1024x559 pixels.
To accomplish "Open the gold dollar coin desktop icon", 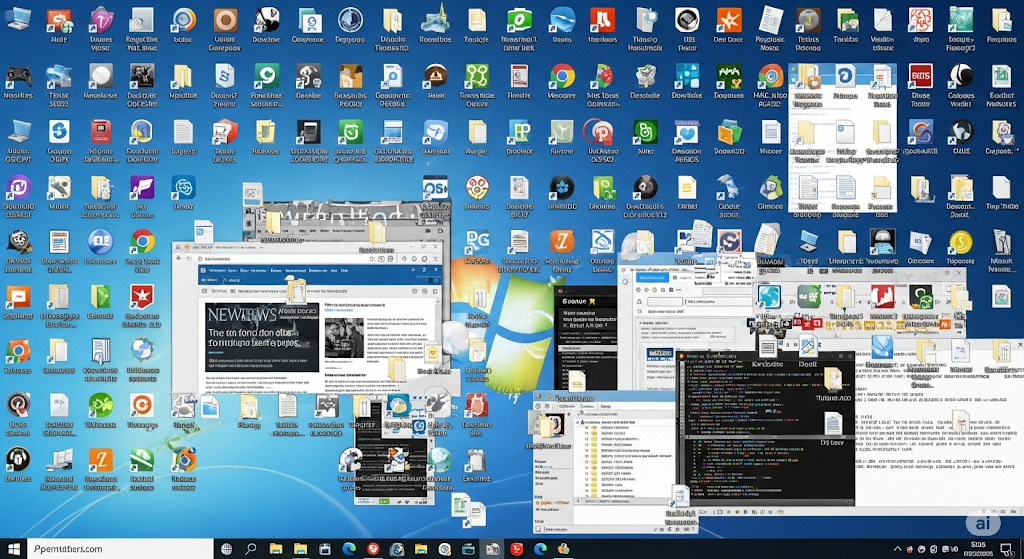I will (961, 242).
